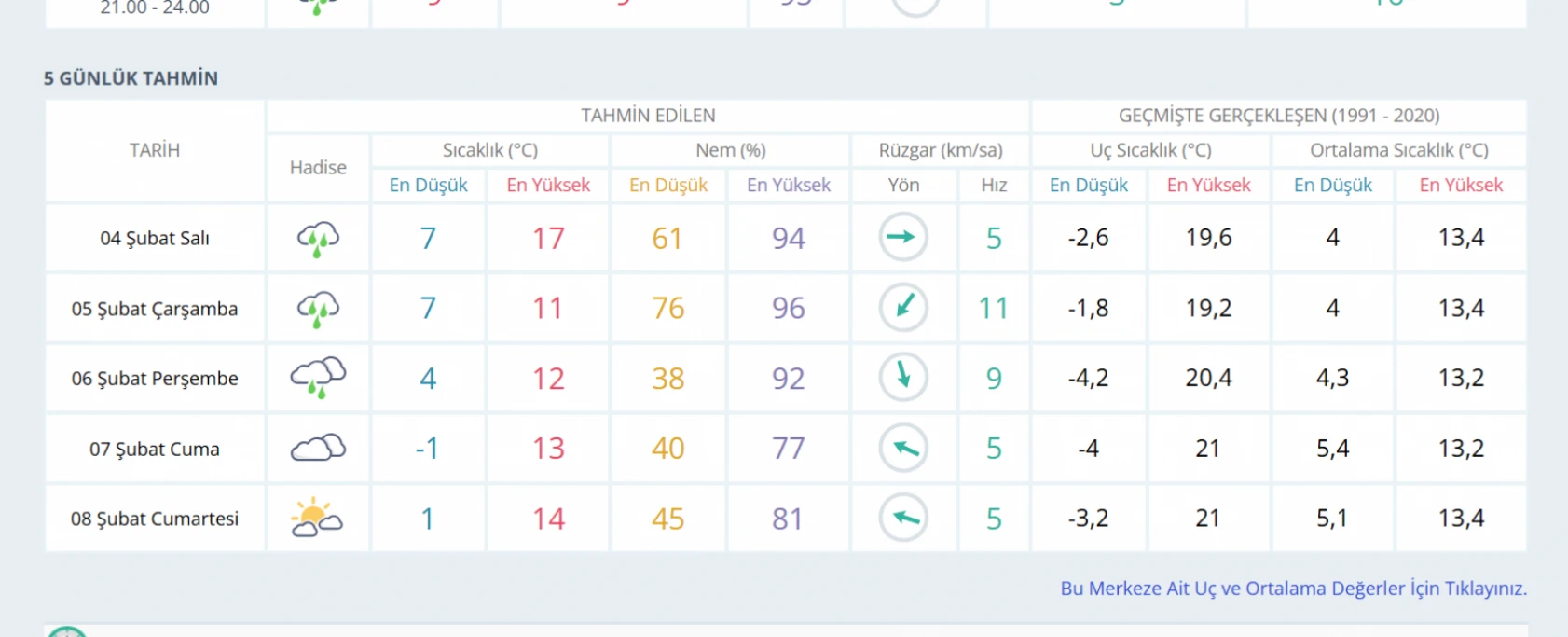Viewport: 1568px width, 637px height.
Task: Click rain icon for 04 Şubat Salı
Action: [x=318, y=239]
